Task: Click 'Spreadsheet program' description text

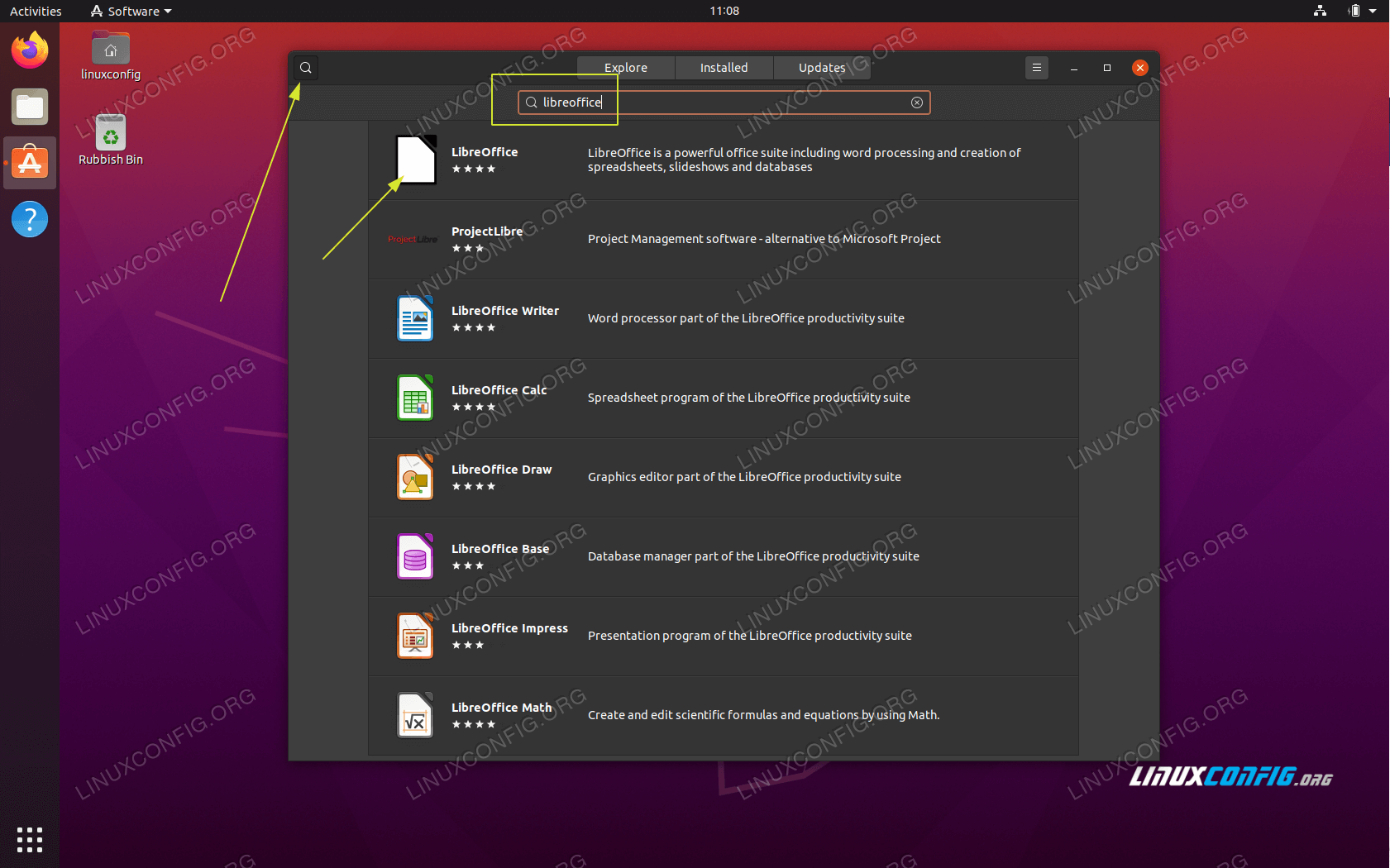Action: pos(749,398)
